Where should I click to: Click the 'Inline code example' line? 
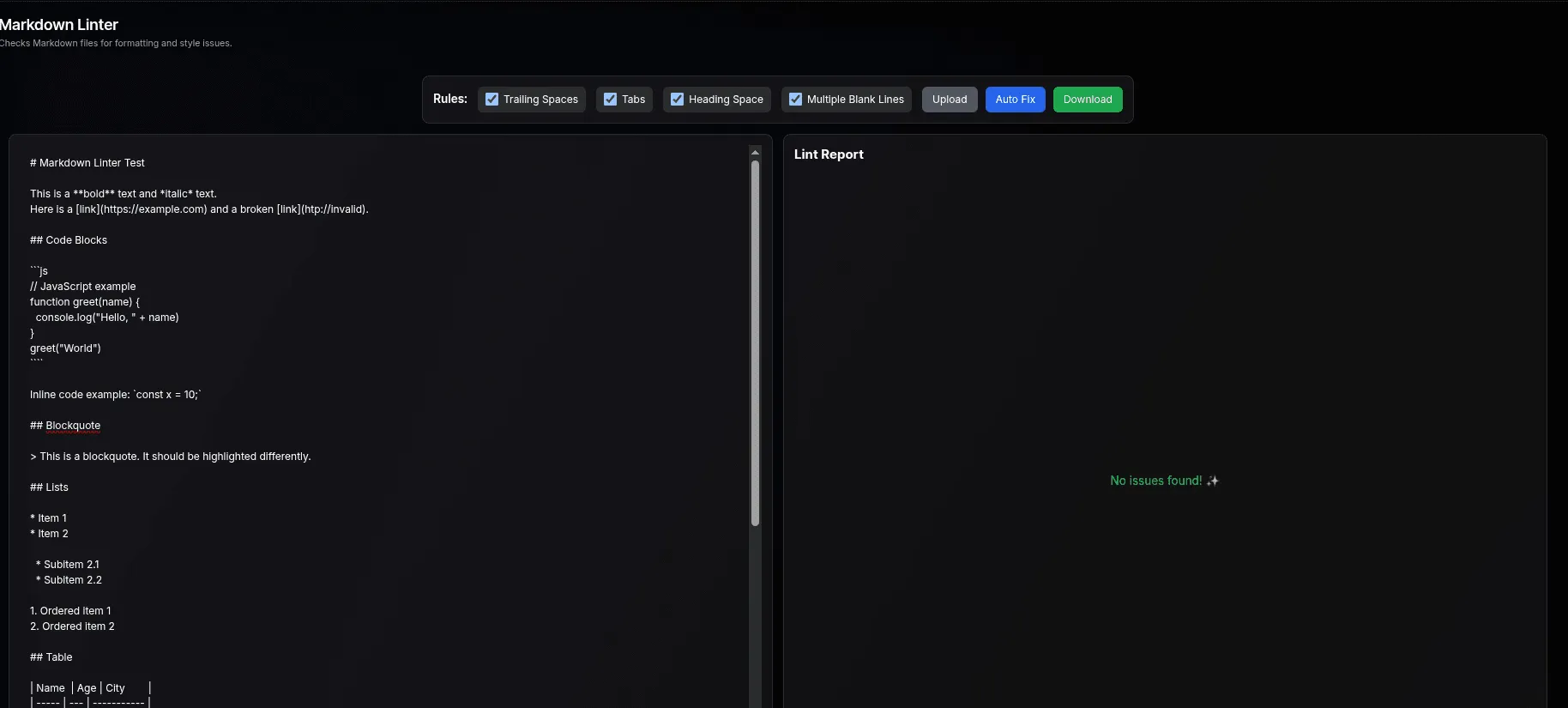tap(116, 395)
